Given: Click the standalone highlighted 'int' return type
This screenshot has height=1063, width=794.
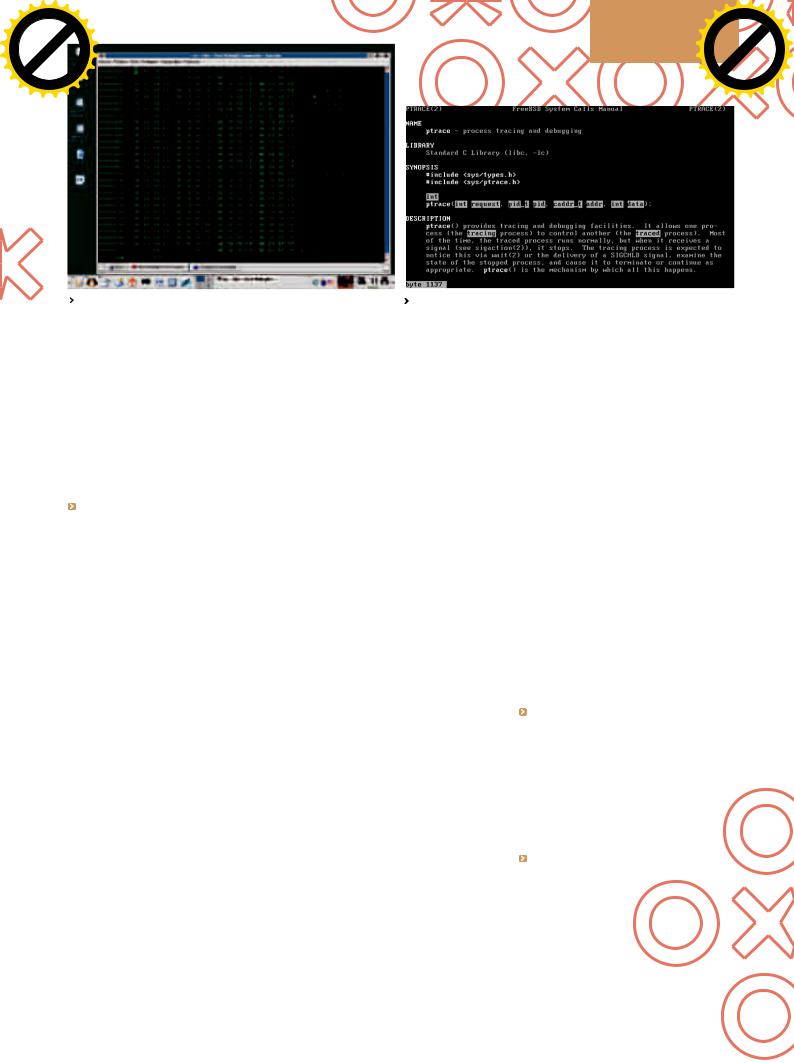Looking at the screenshot, I should point(432,197).
